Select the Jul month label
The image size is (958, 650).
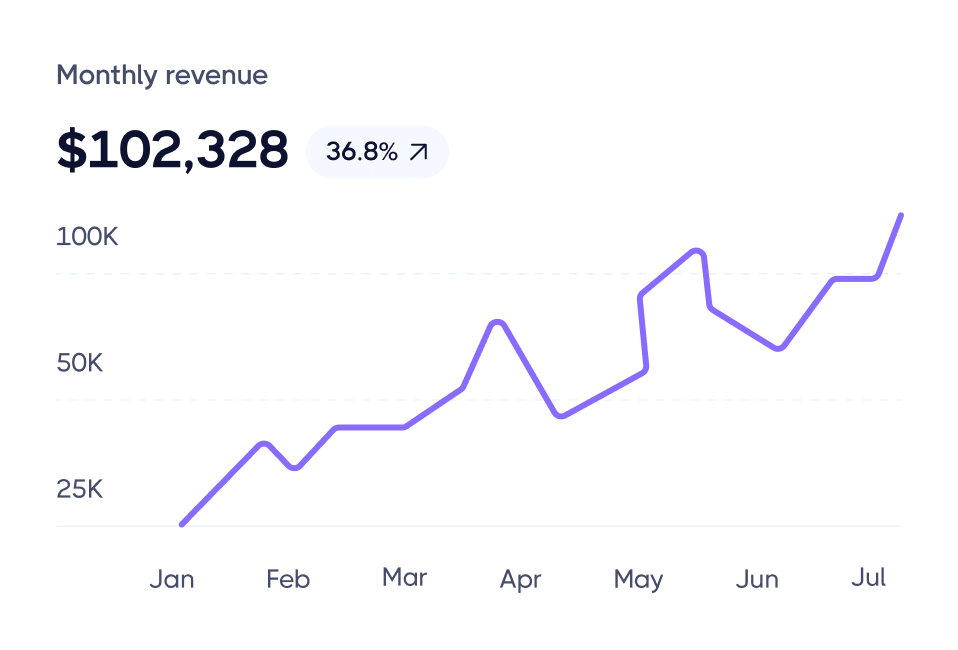click(869, 577)
